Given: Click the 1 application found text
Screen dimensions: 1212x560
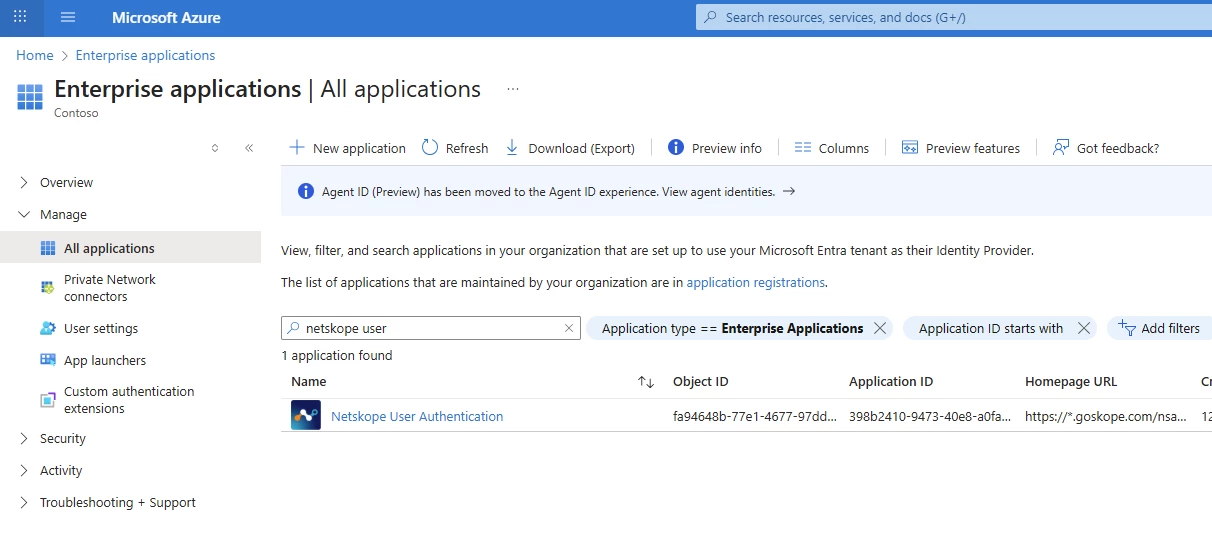Looking at the screenshot, I should pos(337,355).
